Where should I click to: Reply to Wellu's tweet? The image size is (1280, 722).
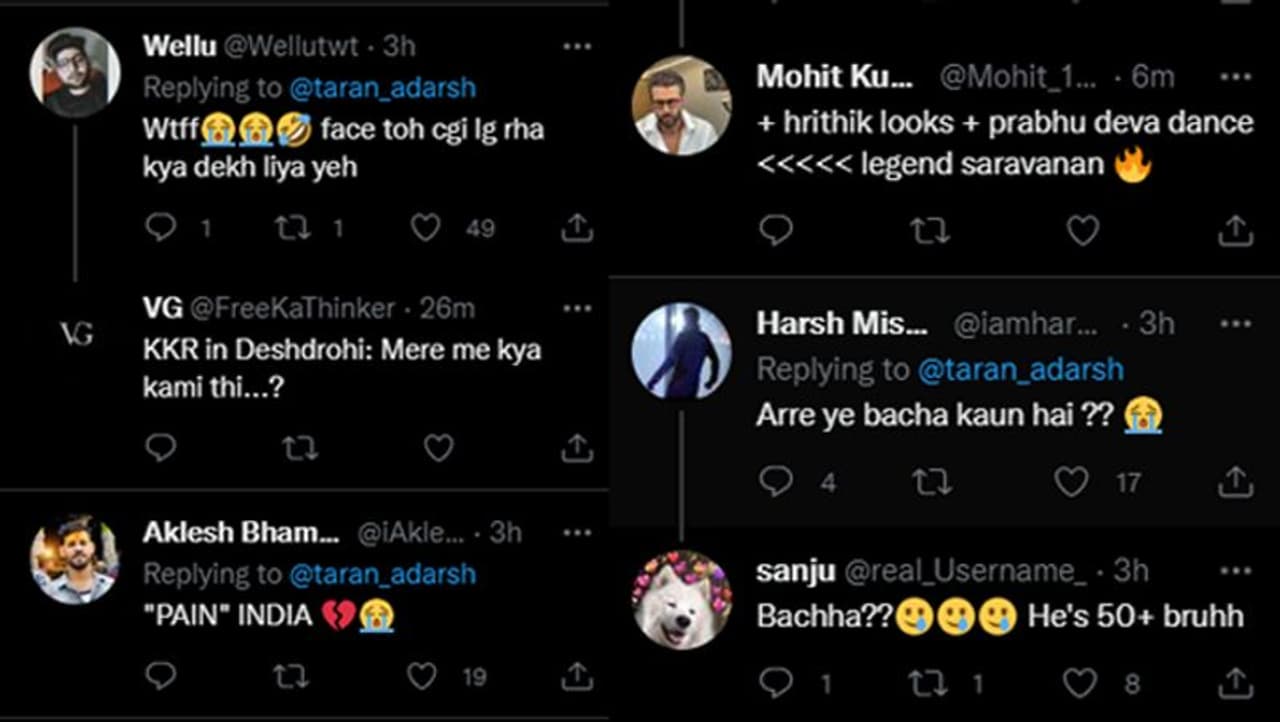(161, 228)
